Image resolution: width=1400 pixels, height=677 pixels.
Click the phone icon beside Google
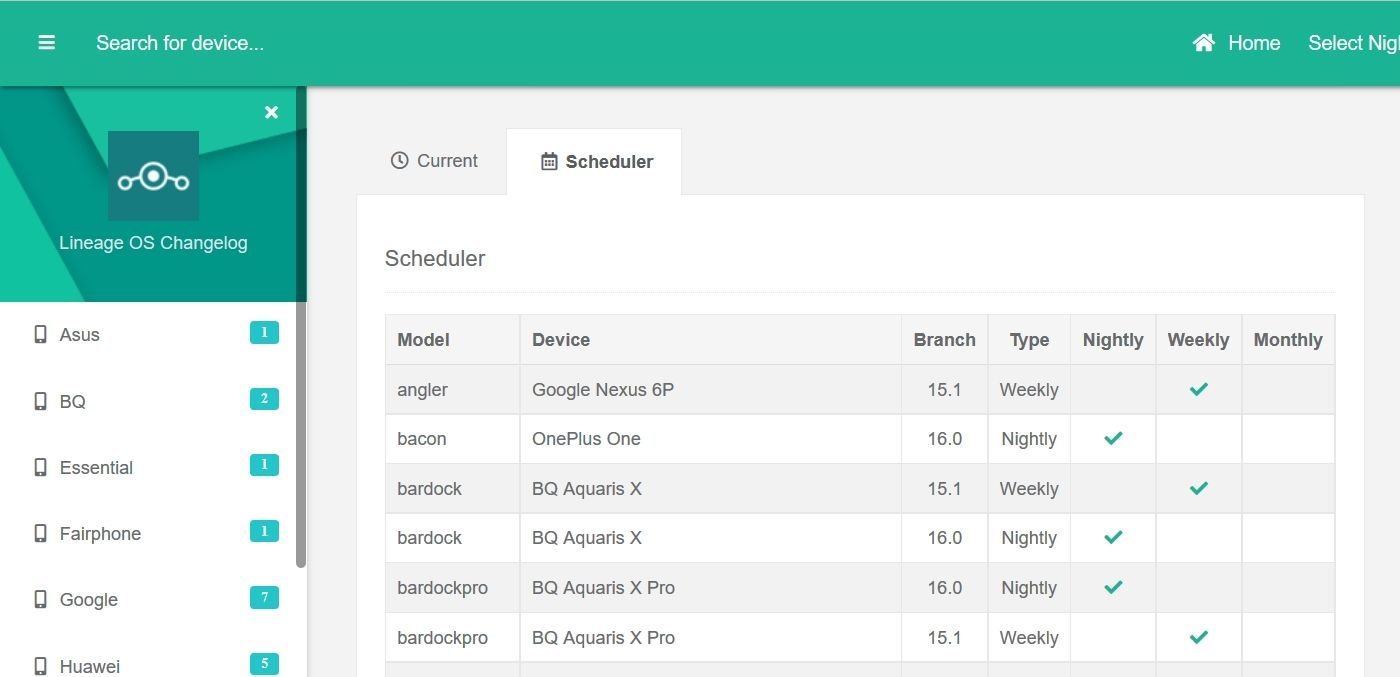40,599
